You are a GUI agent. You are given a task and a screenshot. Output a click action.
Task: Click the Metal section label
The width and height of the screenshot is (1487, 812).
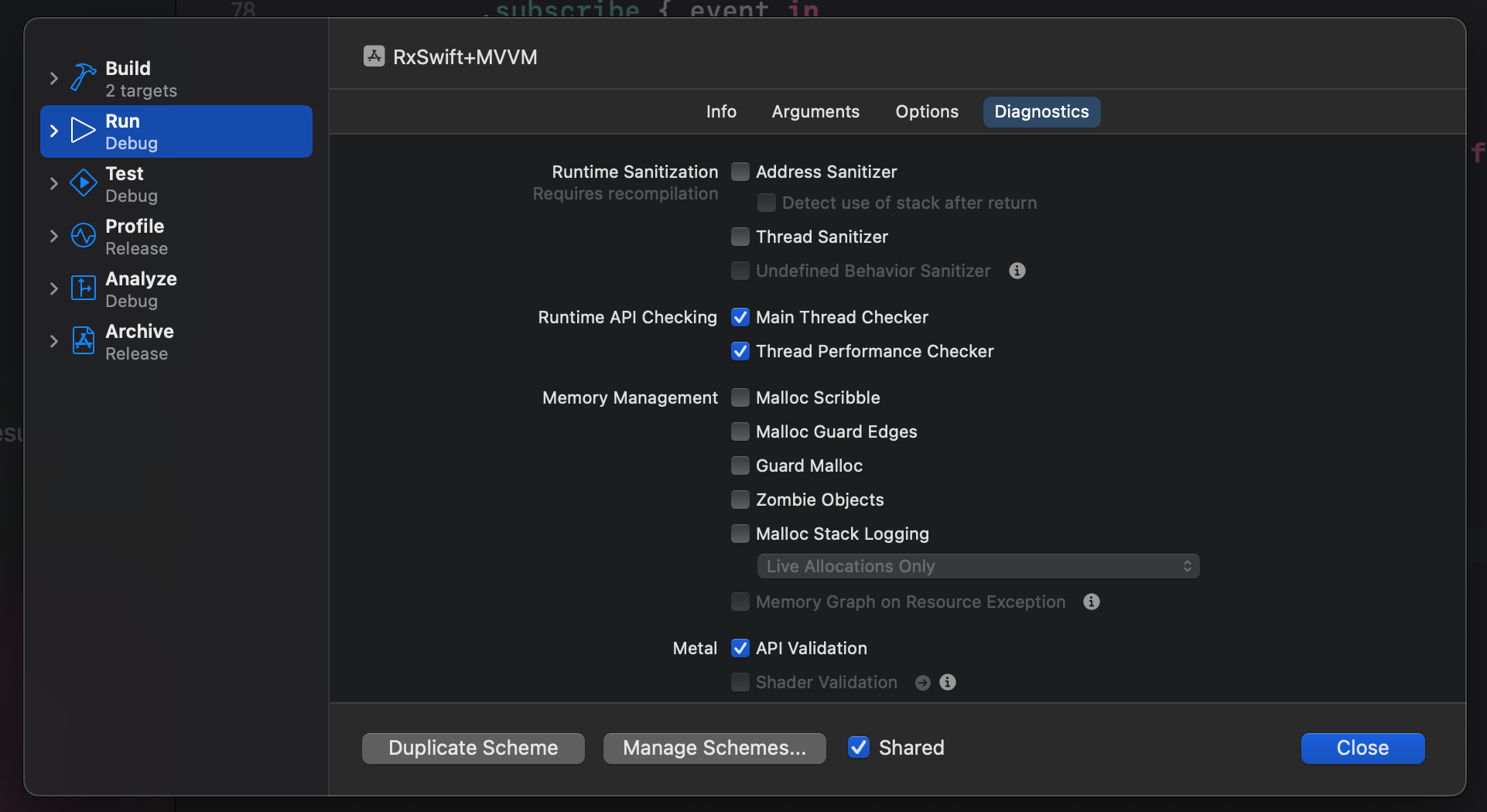point(695,648)
